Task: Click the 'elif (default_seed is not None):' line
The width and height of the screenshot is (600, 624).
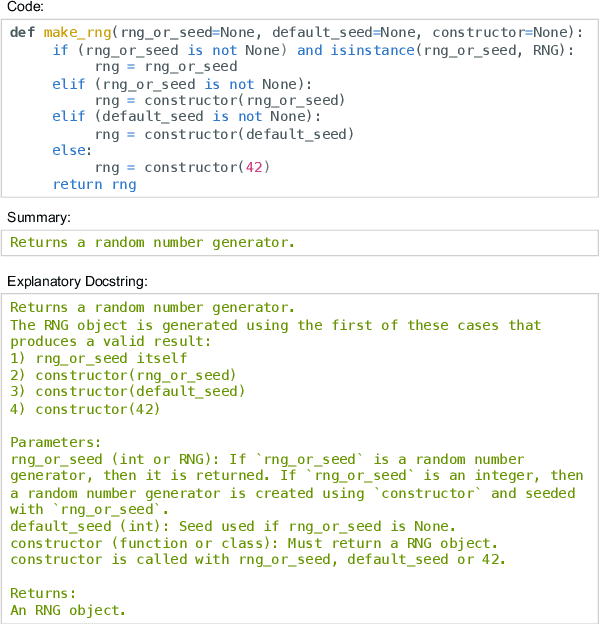Action: [x=186, y=116]
